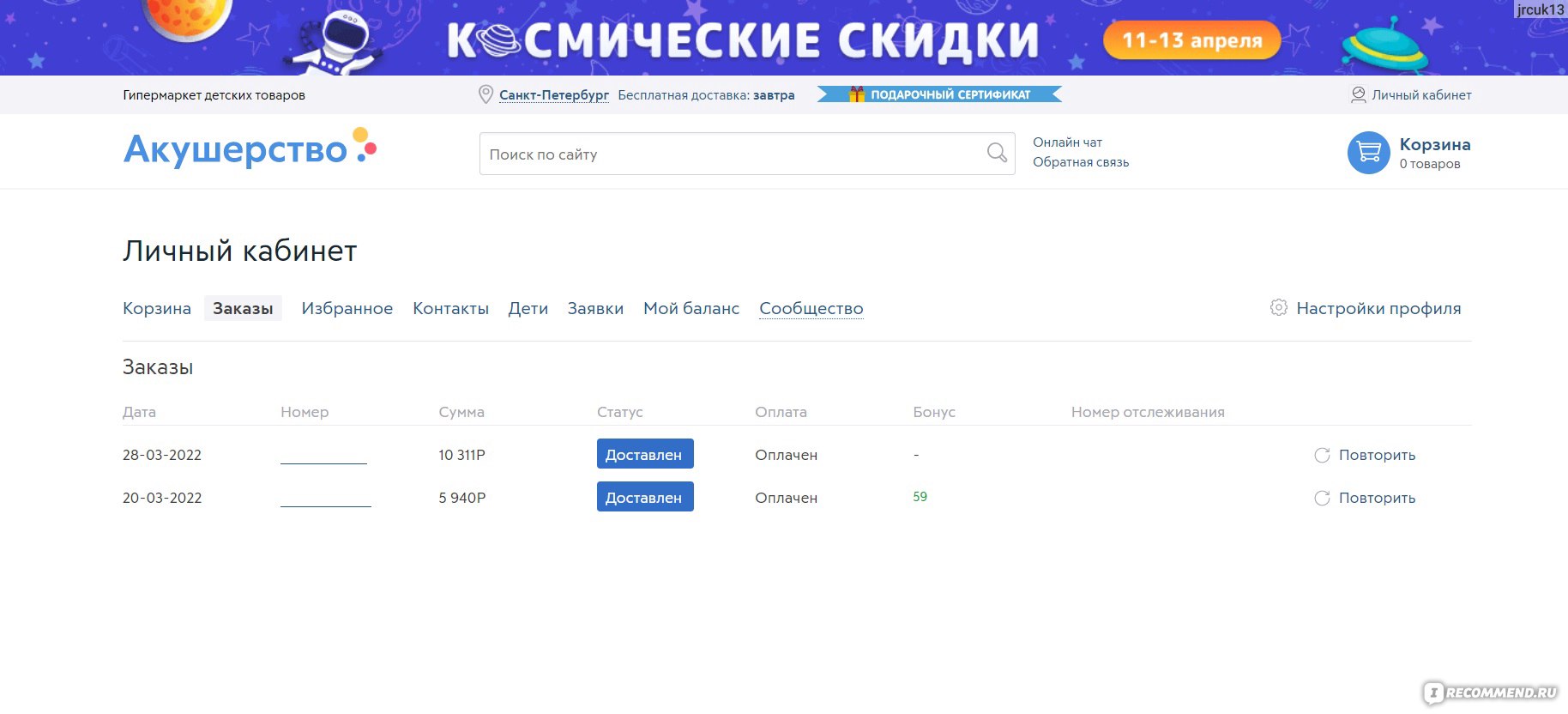This screenshot has height=714, width=1568.
Task: Select the Заказы tab
Action: tap(243, 308)
